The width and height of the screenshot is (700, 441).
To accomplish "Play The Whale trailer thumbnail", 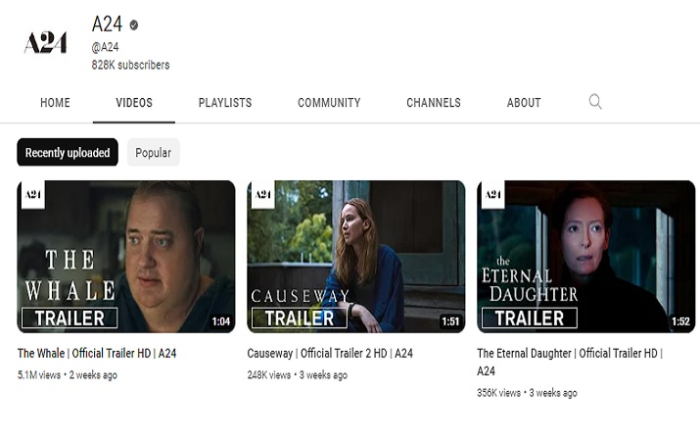I will point(126,257).
